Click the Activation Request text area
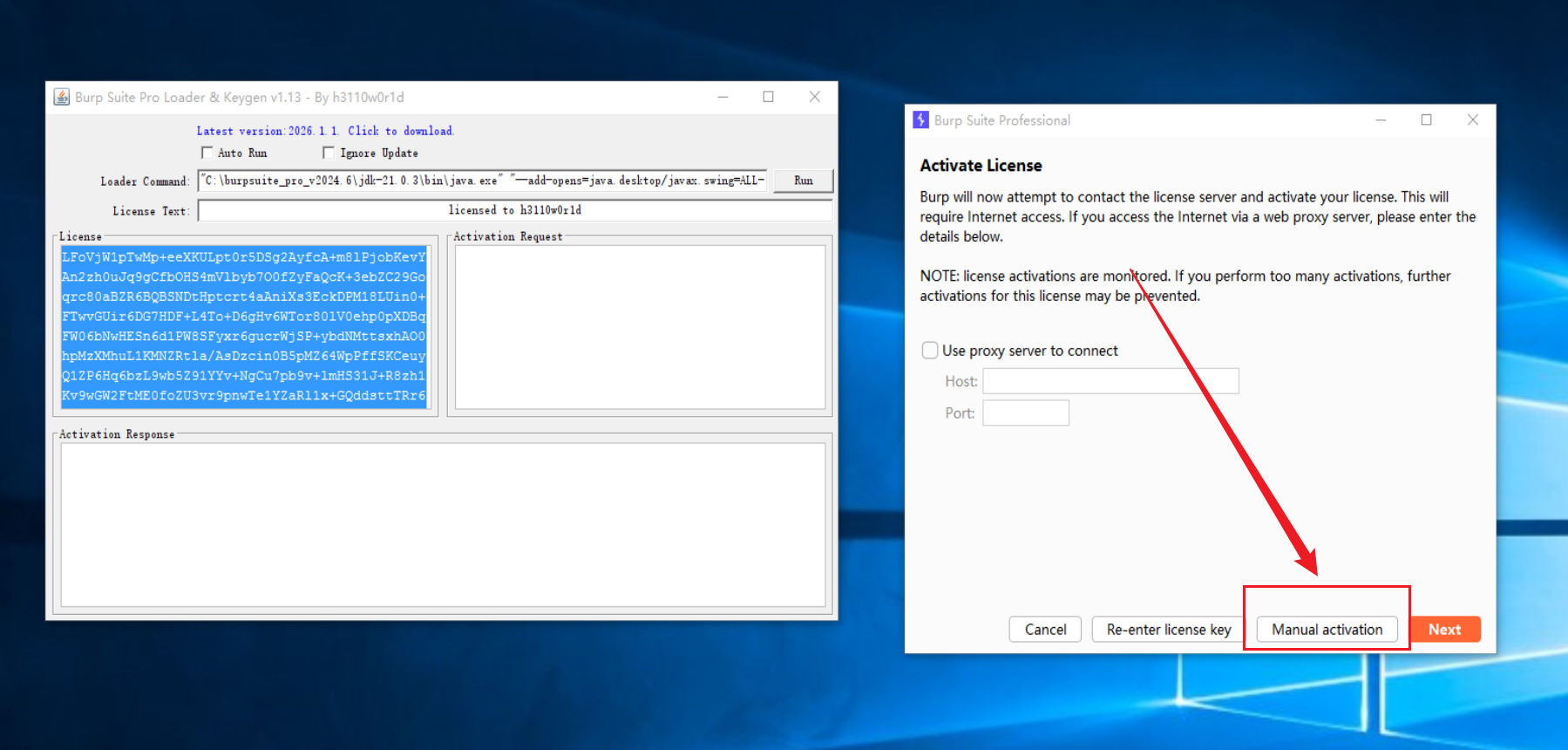The width and height of the screenshot is (1568, 750). [640, 326]
